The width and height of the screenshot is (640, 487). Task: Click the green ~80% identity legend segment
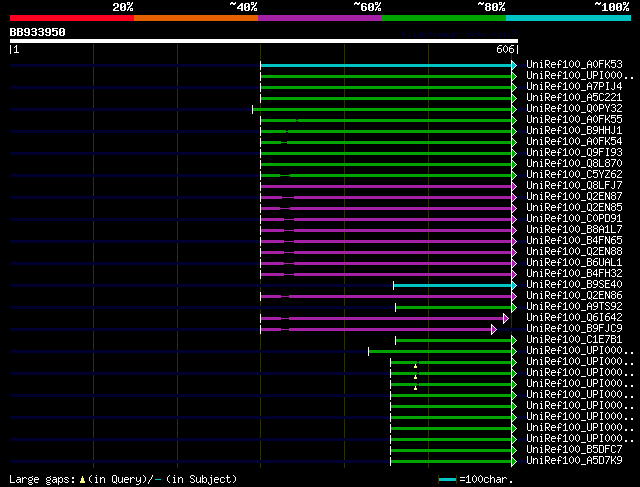[444, 18]
